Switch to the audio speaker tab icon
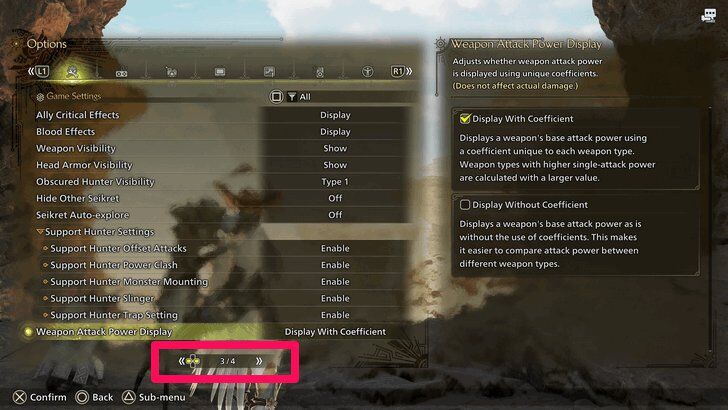 [319, 72]
